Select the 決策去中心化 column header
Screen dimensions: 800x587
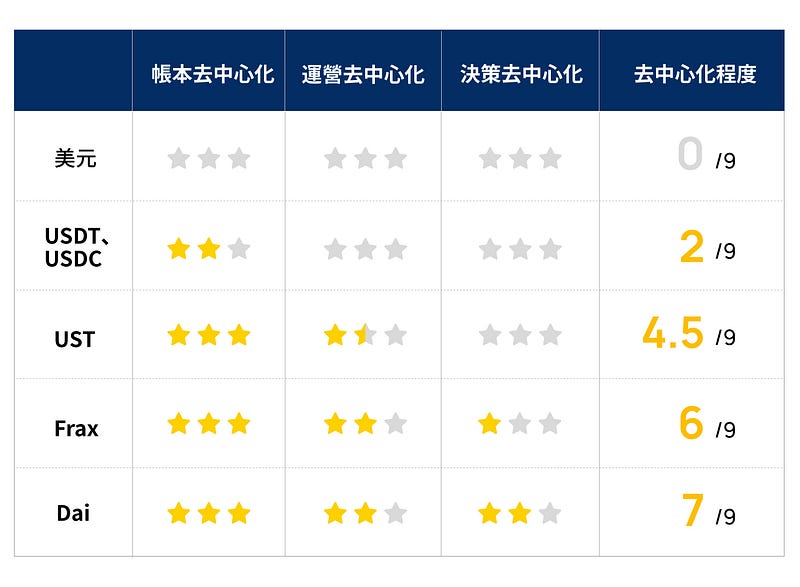(x=521, y=74)
